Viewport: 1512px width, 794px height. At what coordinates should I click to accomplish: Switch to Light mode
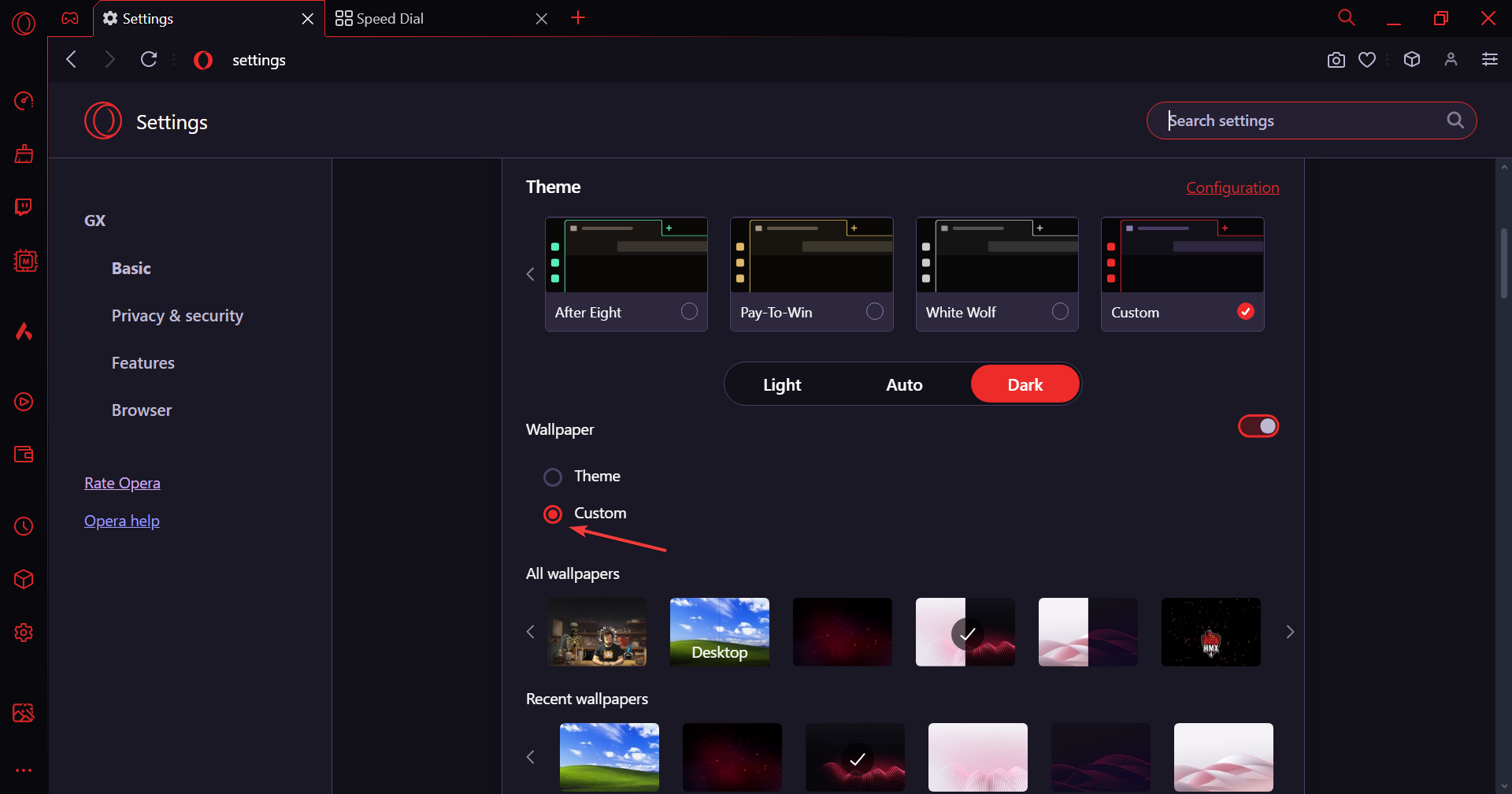coord(782,384)
